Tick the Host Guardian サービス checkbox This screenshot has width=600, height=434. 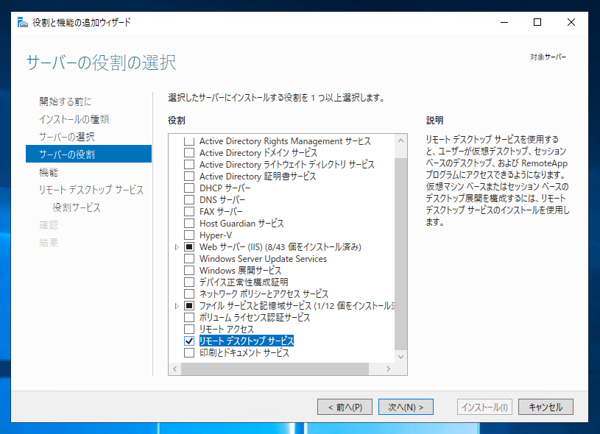(x=189, y=223)
